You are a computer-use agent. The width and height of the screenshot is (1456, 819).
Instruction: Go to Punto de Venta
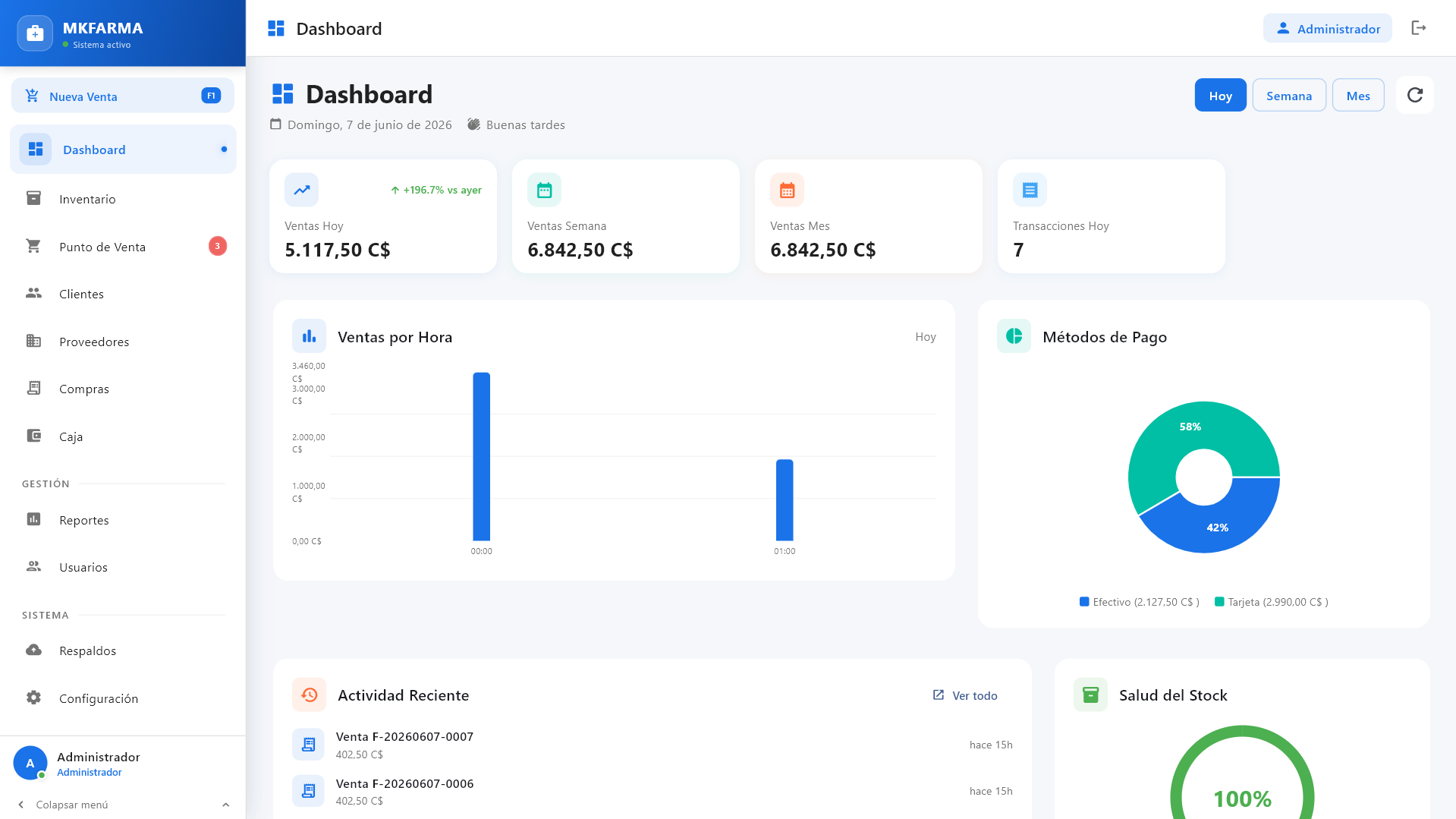coord(123,247)
